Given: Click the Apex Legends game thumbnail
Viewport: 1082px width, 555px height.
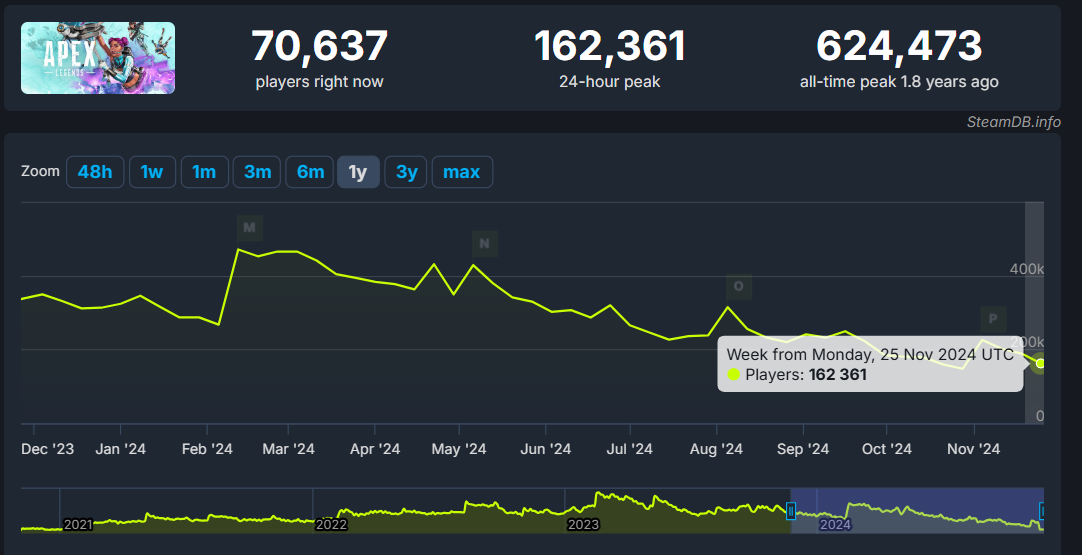Looking at the screenshot, I should (98, 58).
